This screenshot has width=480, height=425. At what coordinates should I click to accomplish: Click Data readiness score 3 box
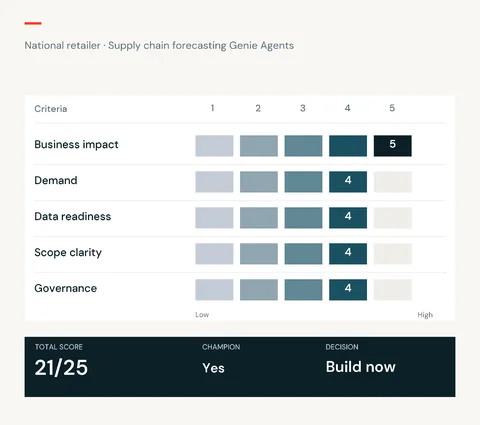pyautogui.click(x=303, y=218)
